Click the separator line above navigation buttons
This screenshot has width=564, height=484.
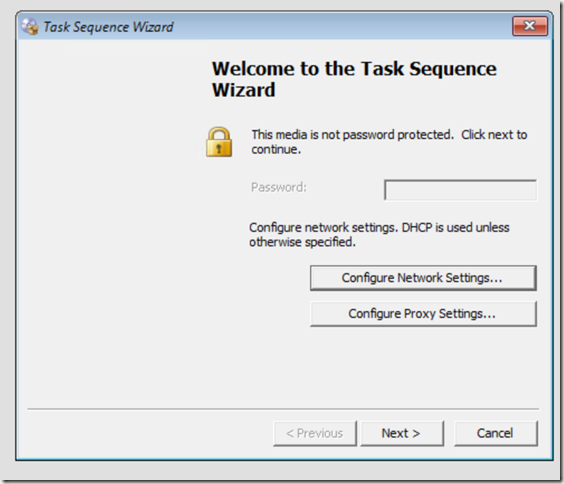[x=283, y=409]
